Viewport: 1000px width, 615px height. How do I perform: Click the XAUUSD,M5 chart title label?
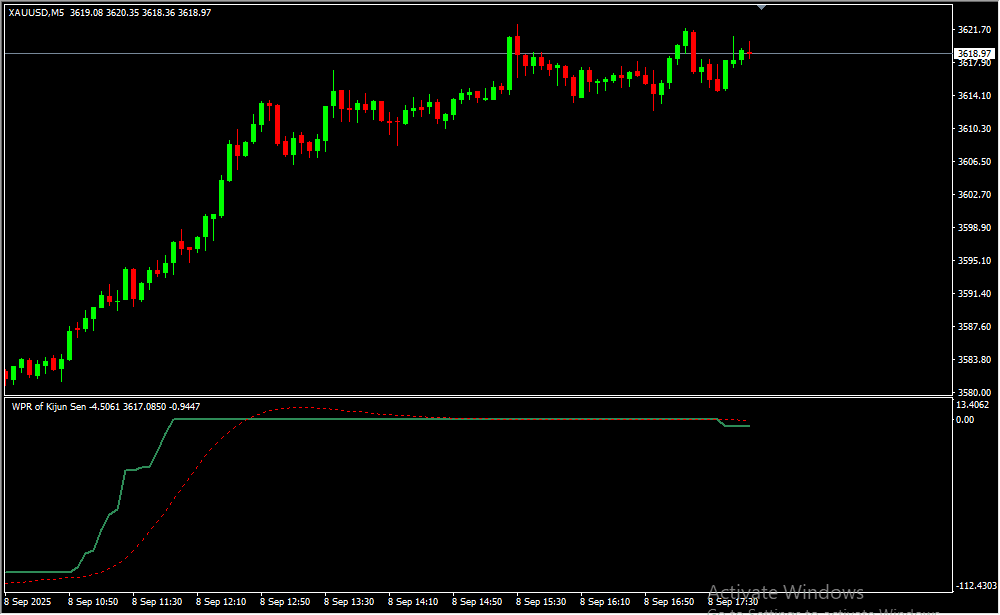pyautogui.click(x=38, y=12)
